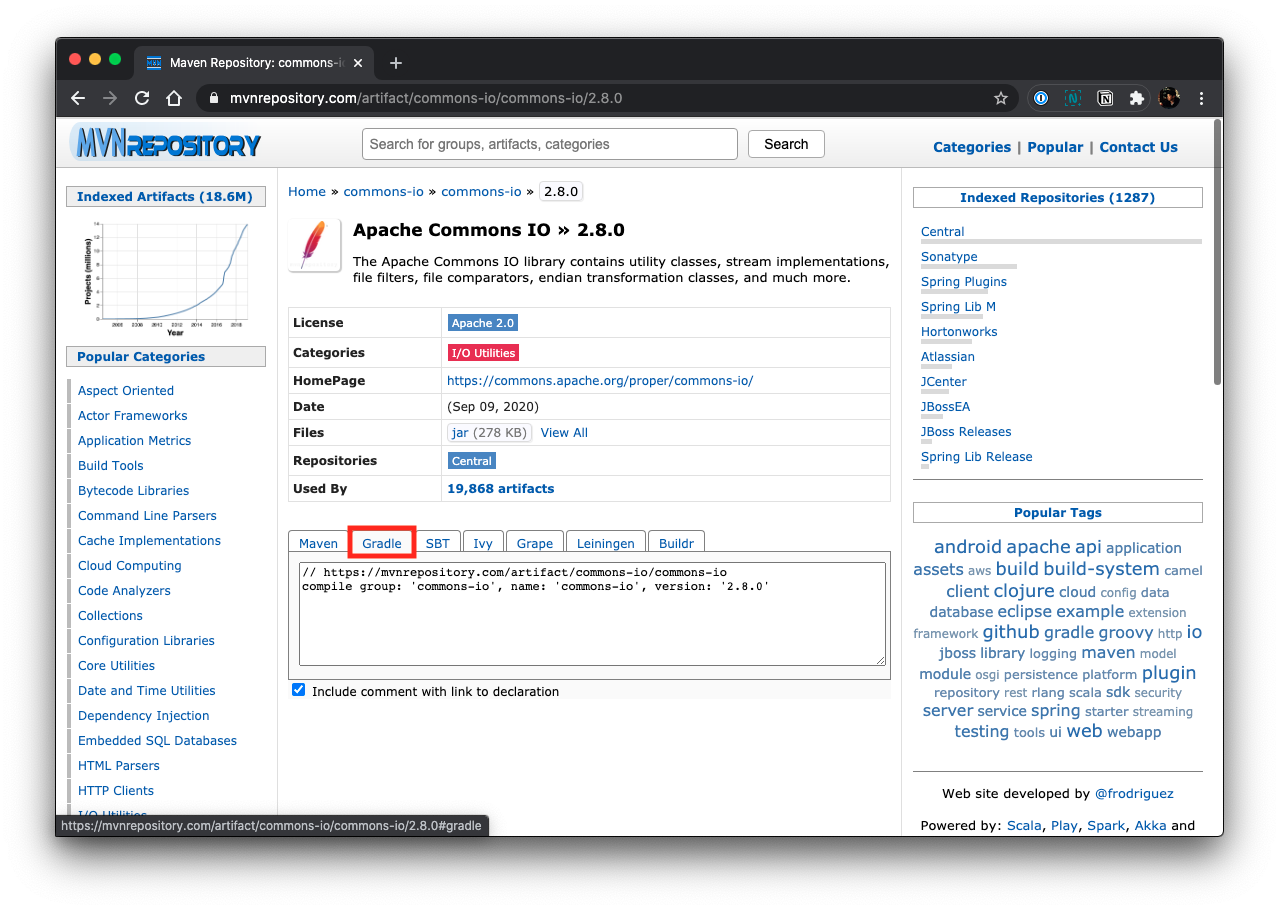Open the Extensions puzzle icon
This screenshot has height=910, width=1279.
click(x=1137, y=98)
